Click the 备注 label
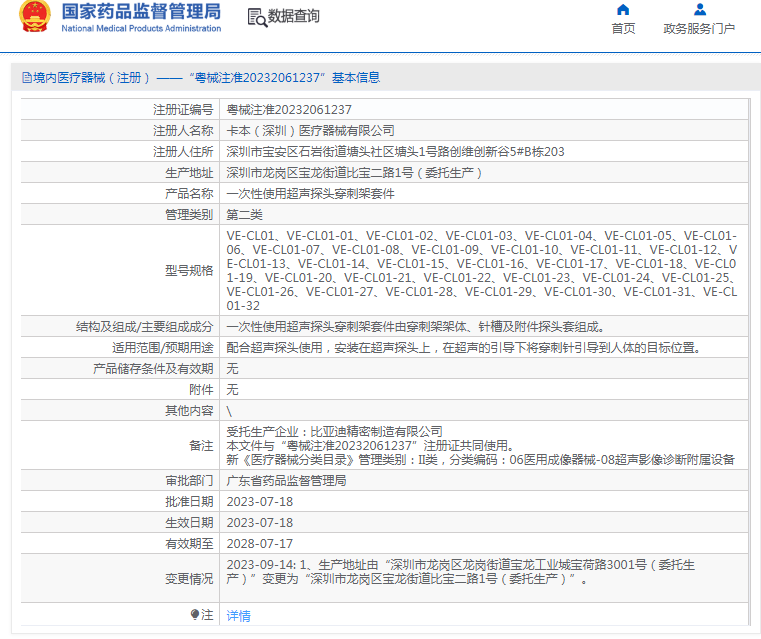 click(201, 445)
